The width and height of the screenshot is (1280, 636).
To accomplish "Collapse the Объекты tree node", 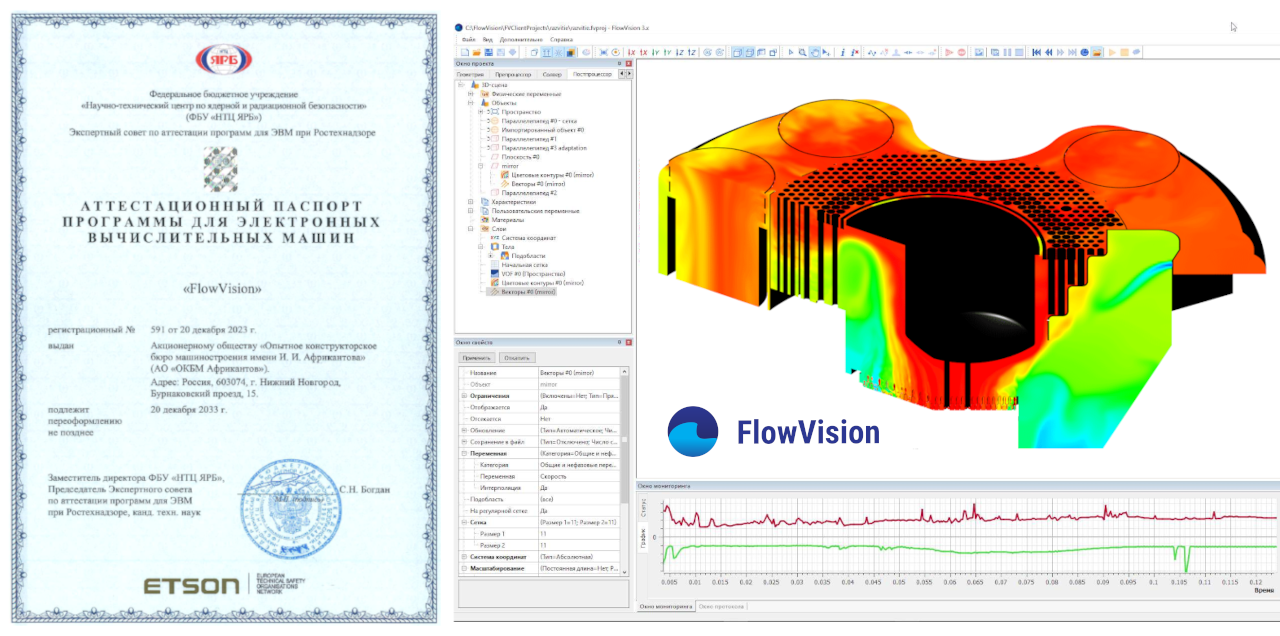I will click(x=471, y=103).
